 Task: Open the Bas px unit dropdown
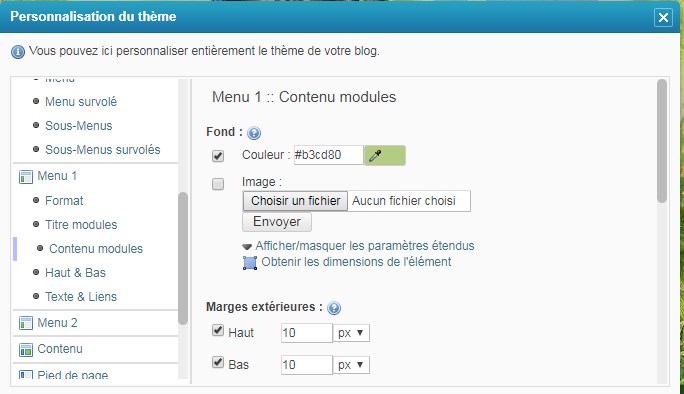352,365
